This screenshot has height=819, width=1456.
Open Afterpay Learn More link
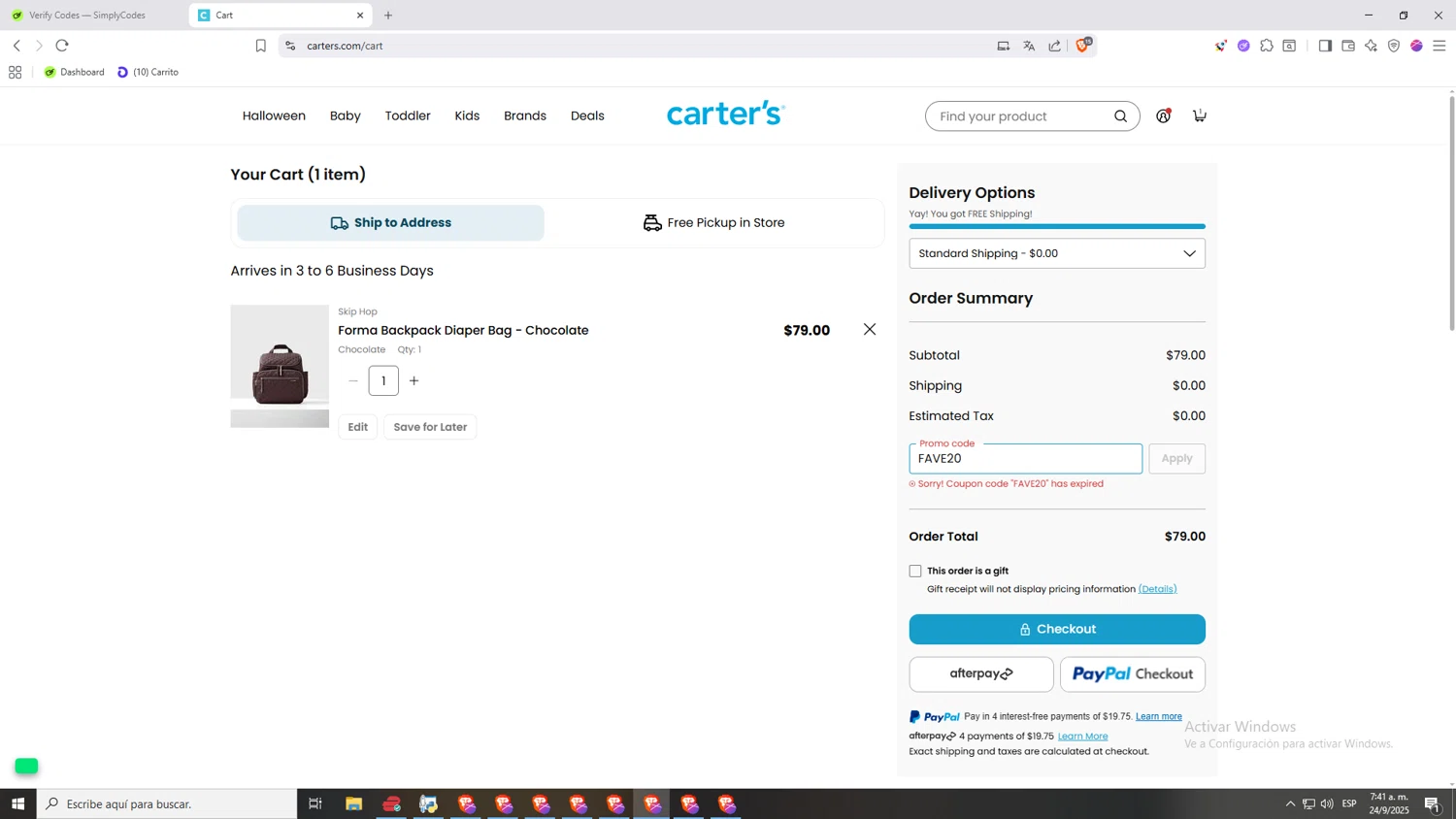[1082, 737]
